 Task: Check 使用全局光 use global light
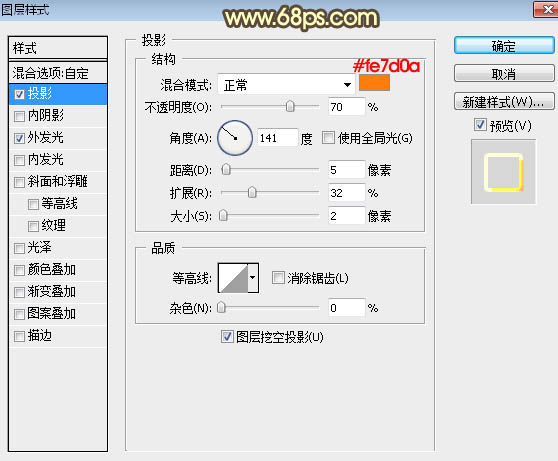328,138
